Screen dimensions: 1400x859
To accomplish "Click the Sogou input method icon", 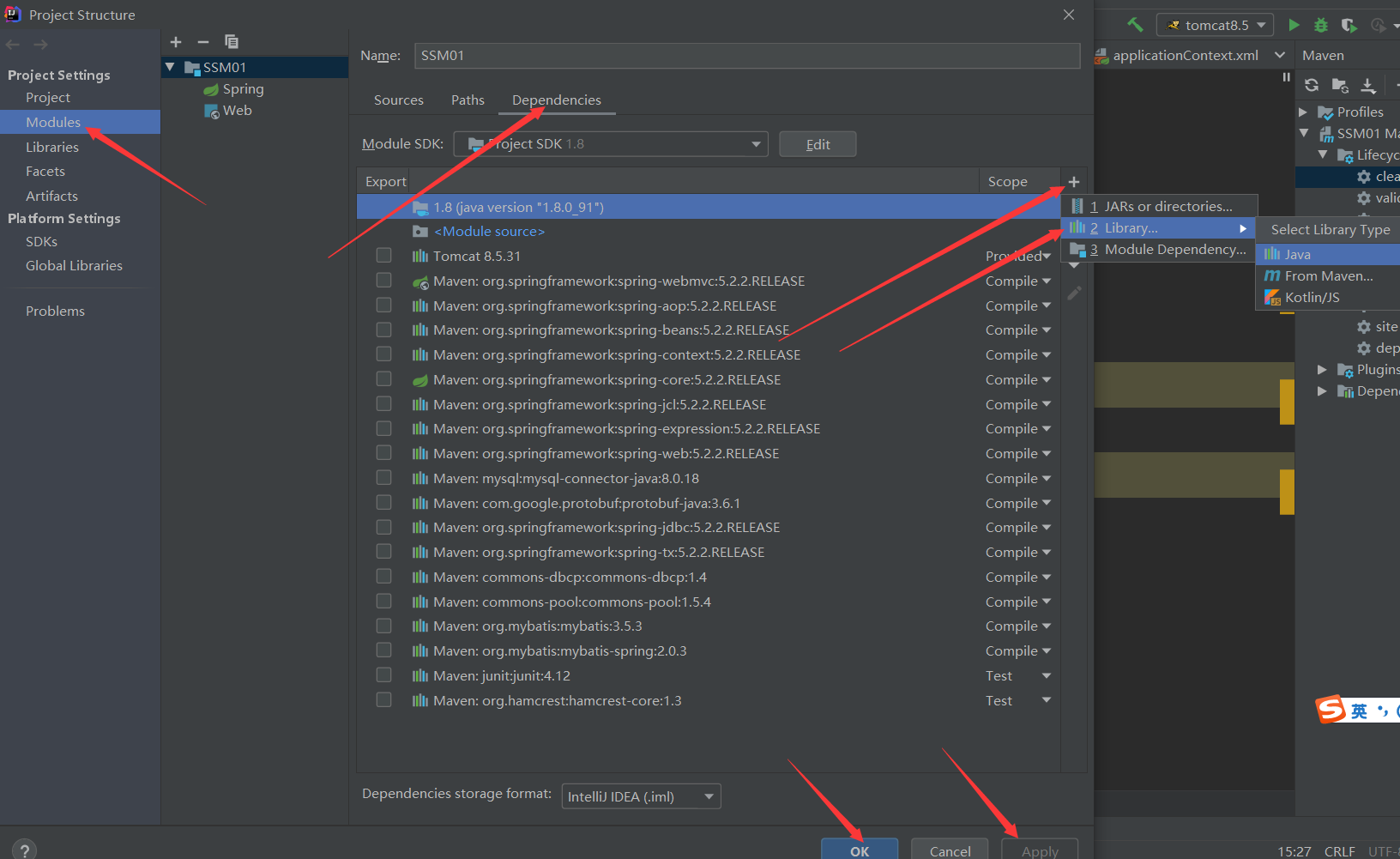I will [x=1331, y=710].
